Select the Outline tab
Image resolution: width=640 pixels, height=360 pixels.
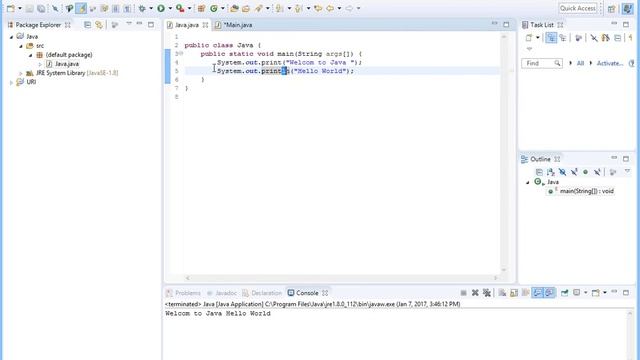tap(541, 159)
